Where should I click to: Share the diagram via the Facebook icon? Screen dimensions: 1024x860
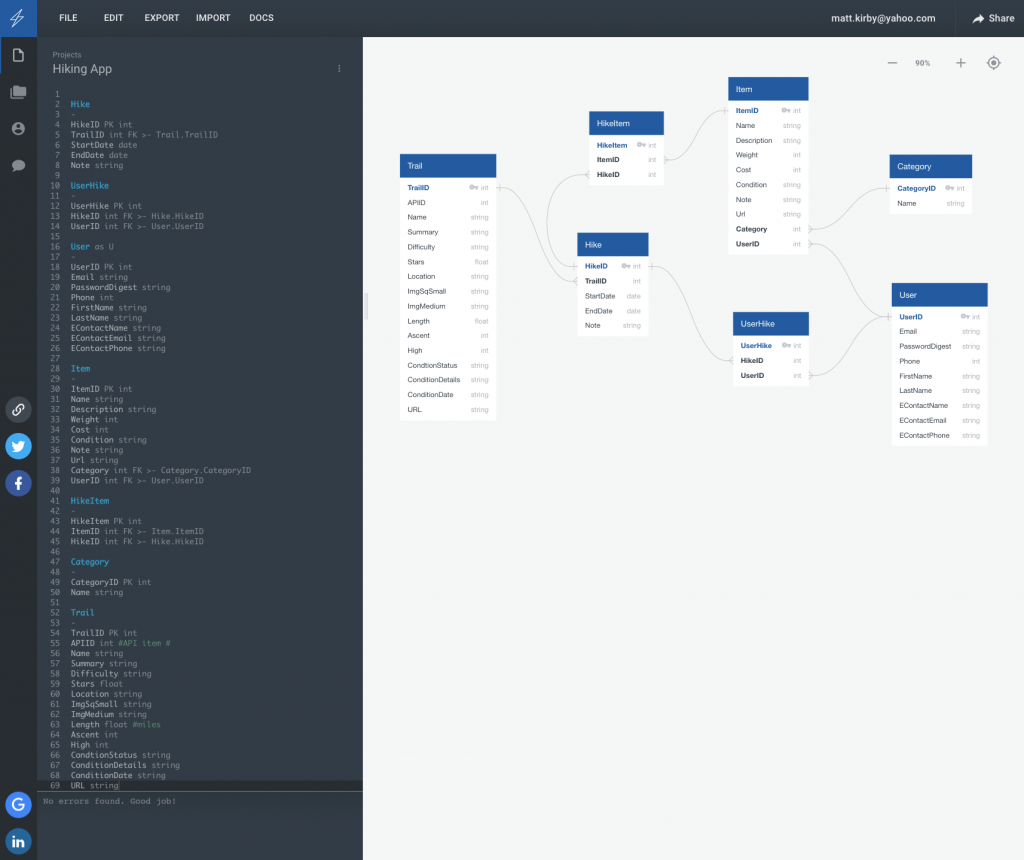[18, 483]
